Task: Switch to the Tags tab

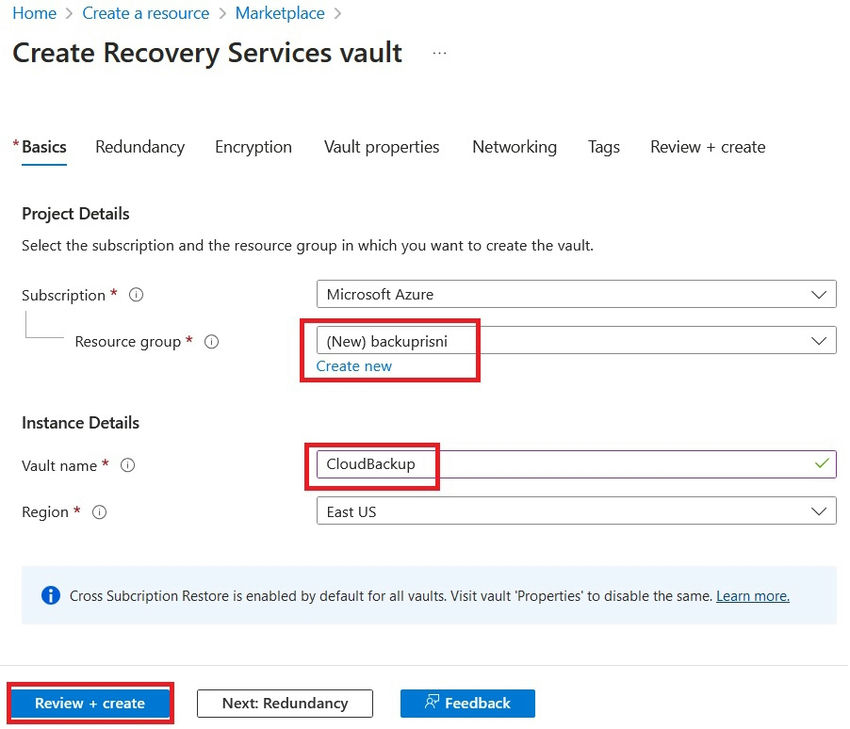Action: [x=603, y=147]
